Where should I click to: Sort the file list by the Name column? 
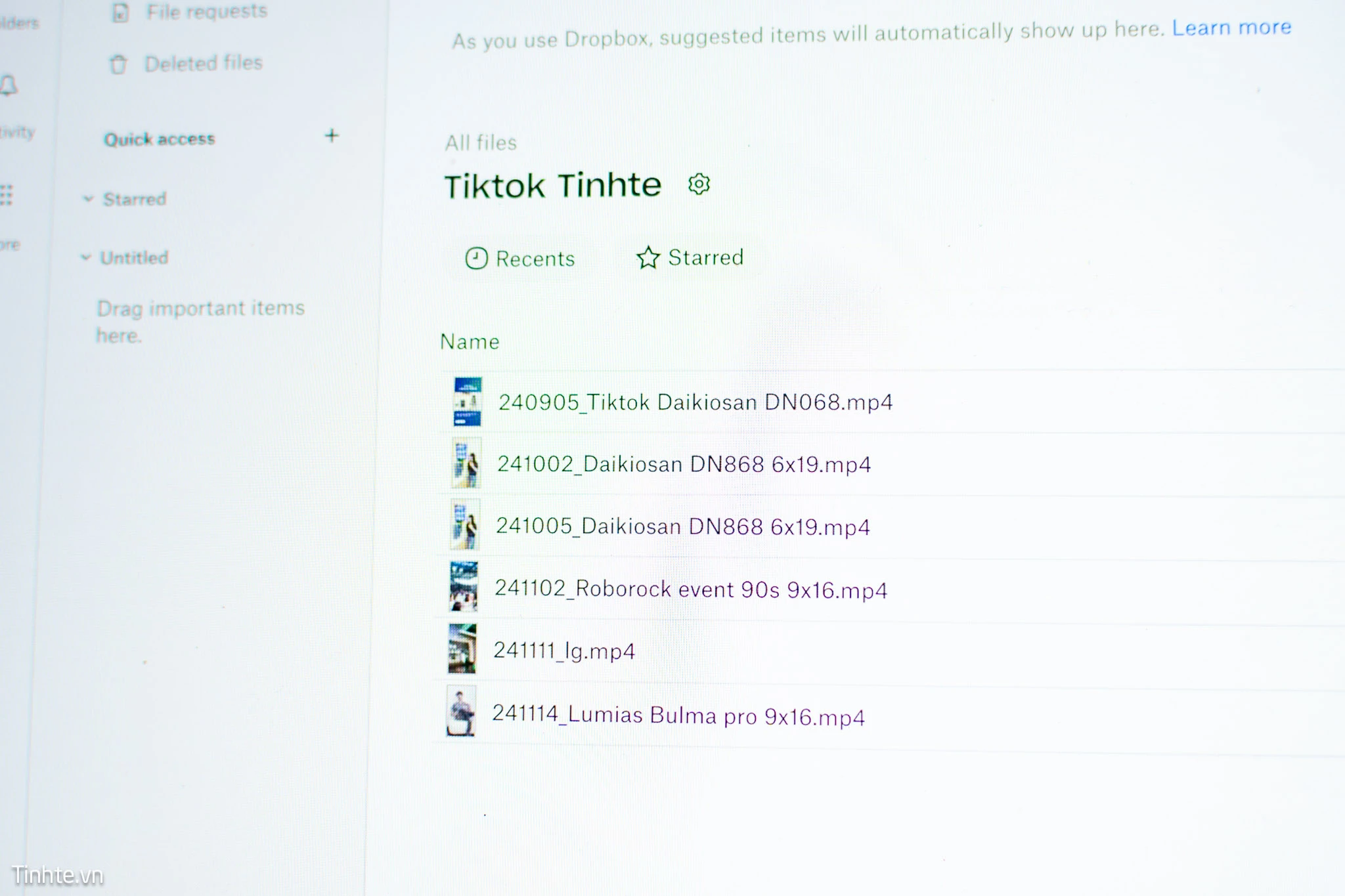point(470,341)
